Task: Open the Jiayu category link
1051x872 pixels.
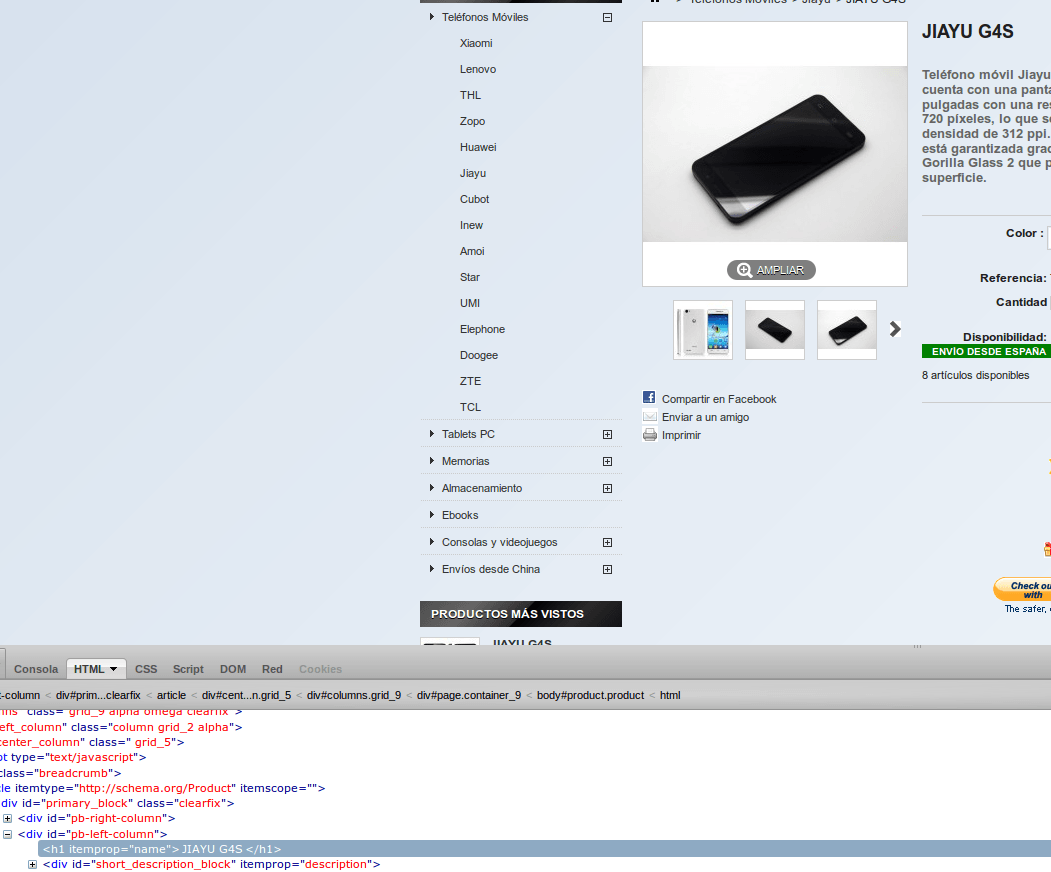Action: click(x=473, y=173)
